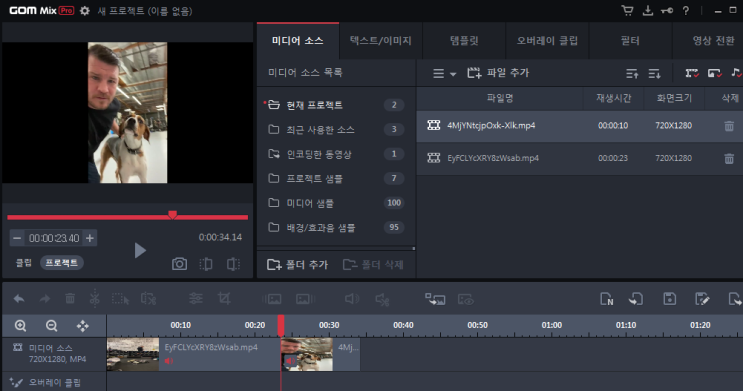Split clip with the scissors tool
743x391 pixels.
click(x=95, y=299)
